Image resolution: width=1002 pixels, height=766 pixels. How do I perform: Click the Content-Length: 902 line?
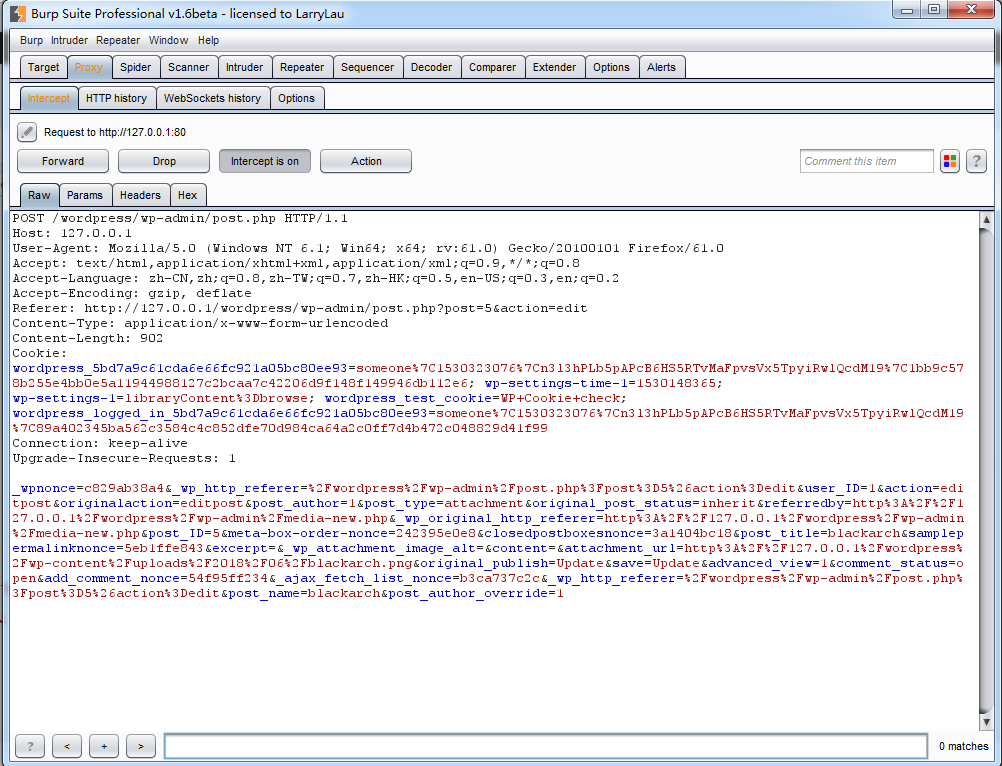[x=88, y=339]
